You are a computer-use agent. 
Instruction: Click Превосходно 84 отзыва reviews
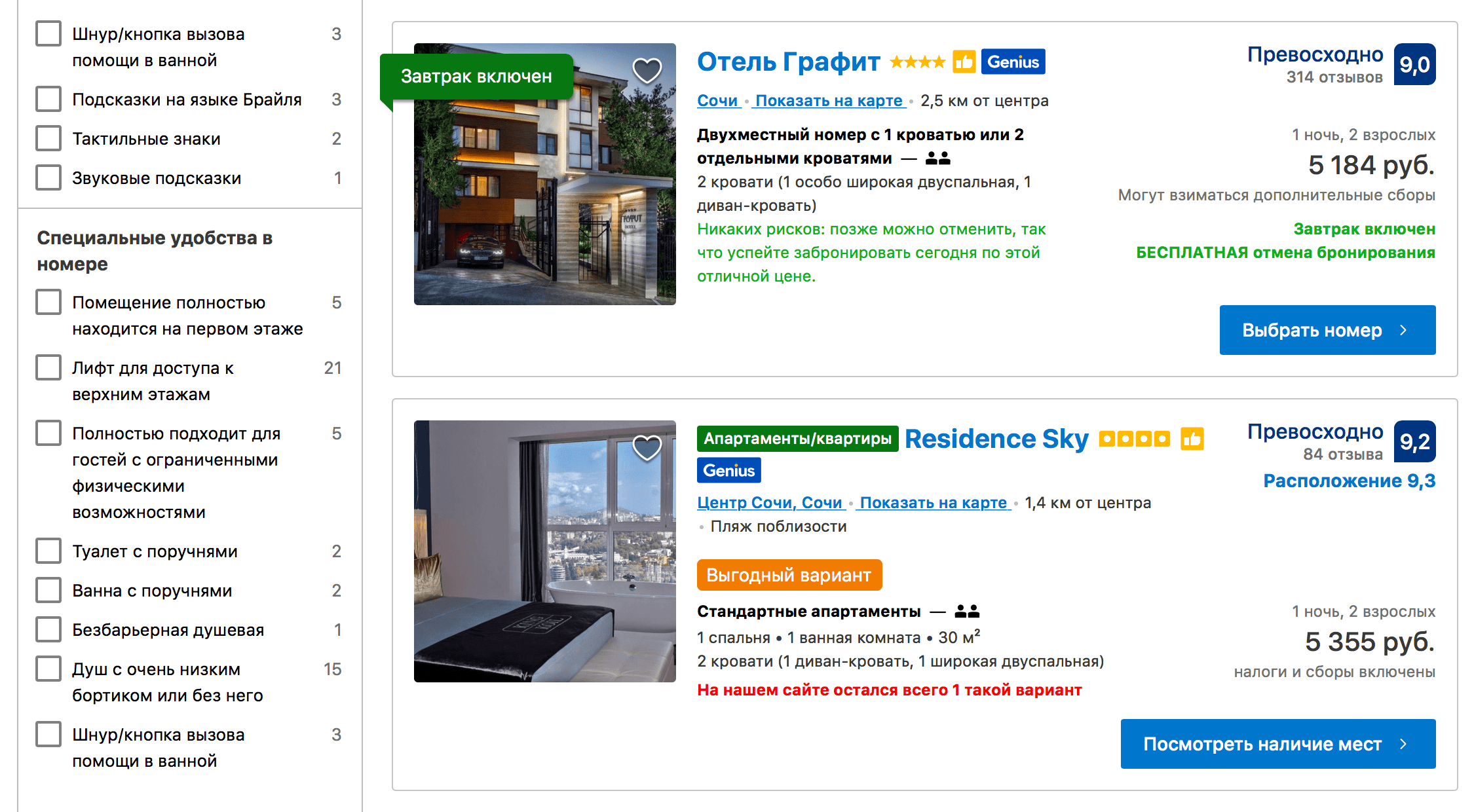point(1315,442)
